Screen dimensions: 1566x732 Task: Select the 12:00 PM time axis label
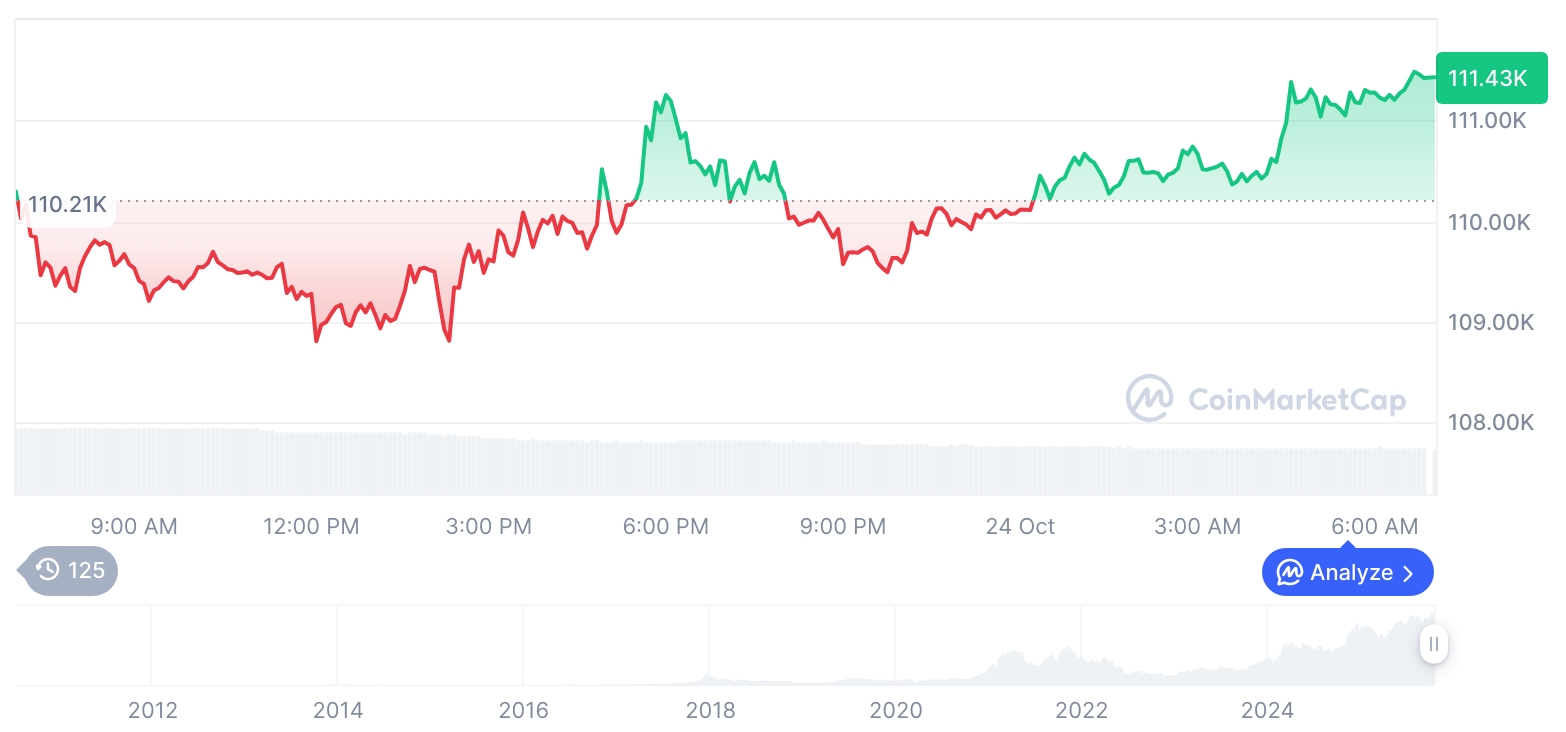311,526
